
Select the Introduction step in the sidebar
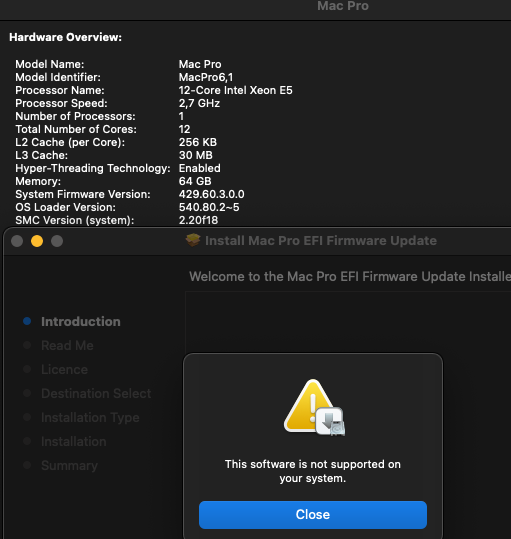pos(81,322)
